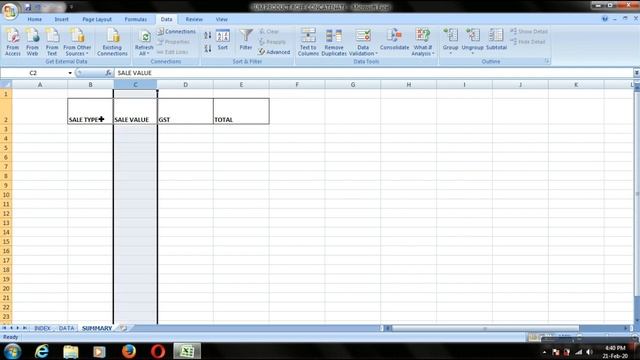640x360 pixels.
Task: Click Edit Links in Connections group
Action: point(173,52)
